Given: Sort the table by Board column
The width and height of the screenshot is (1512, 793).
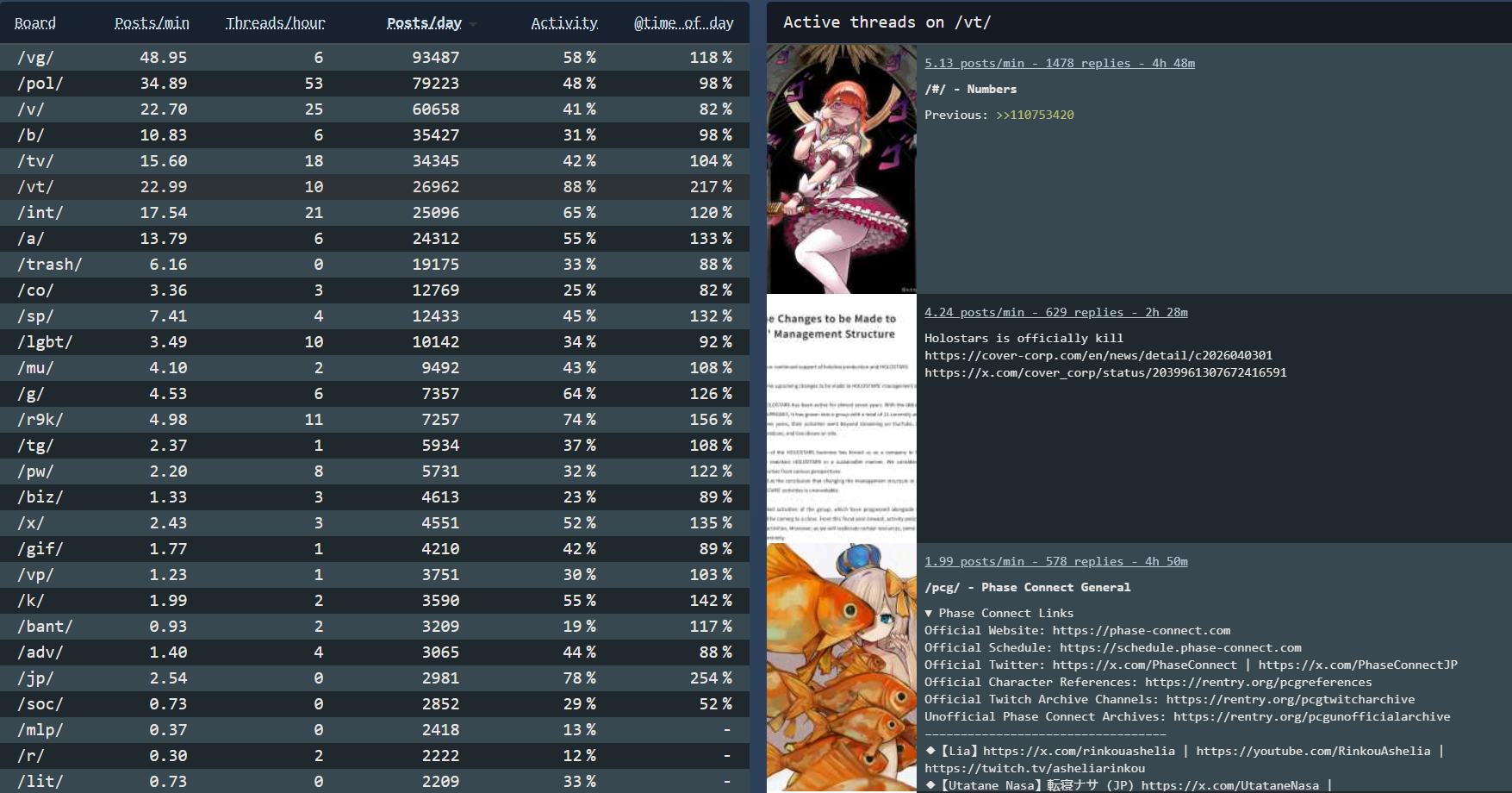Looking at the screenshot, I should point(34,23).
